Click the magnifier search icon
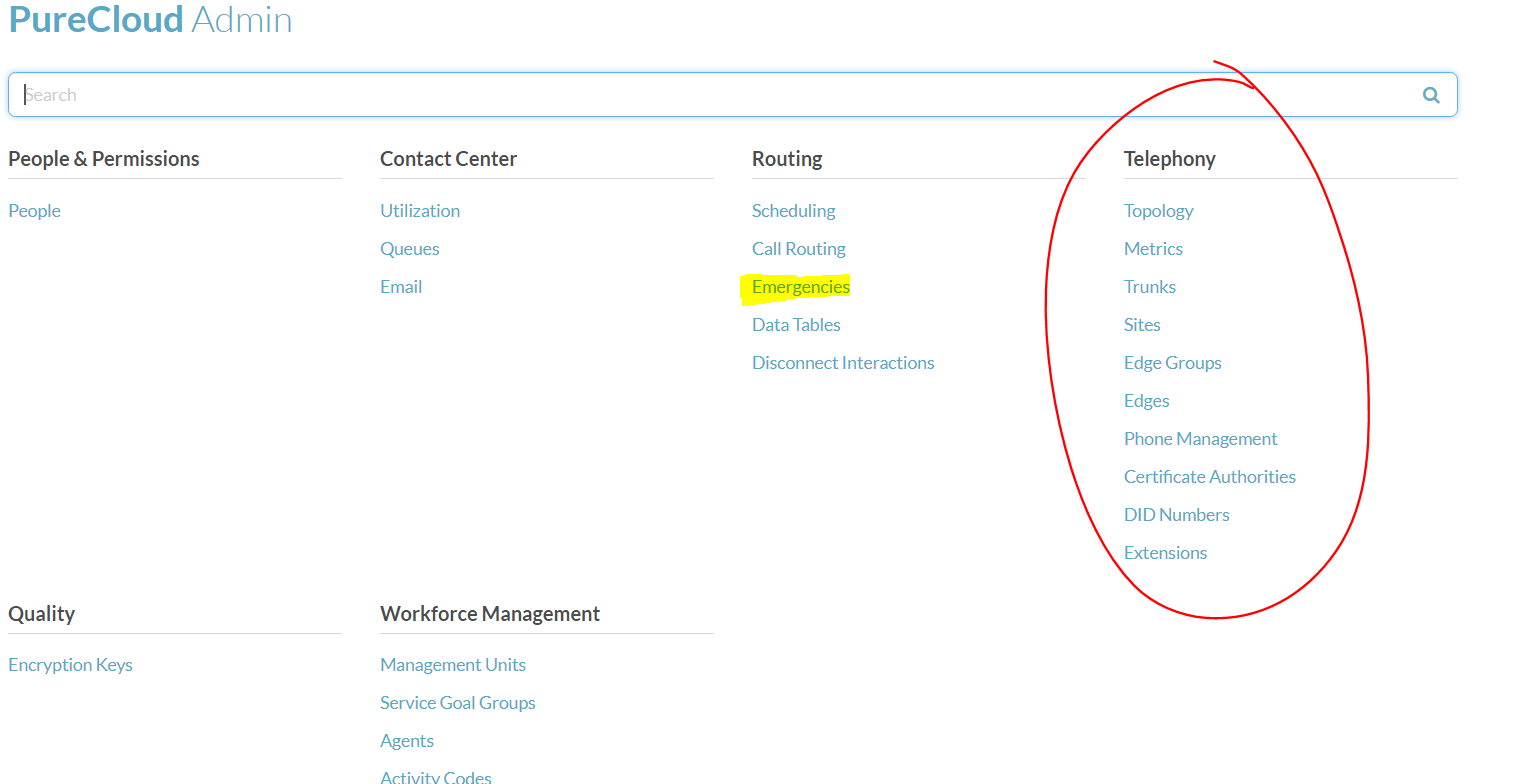The image size is (1523, 784). coord(1431,95)
